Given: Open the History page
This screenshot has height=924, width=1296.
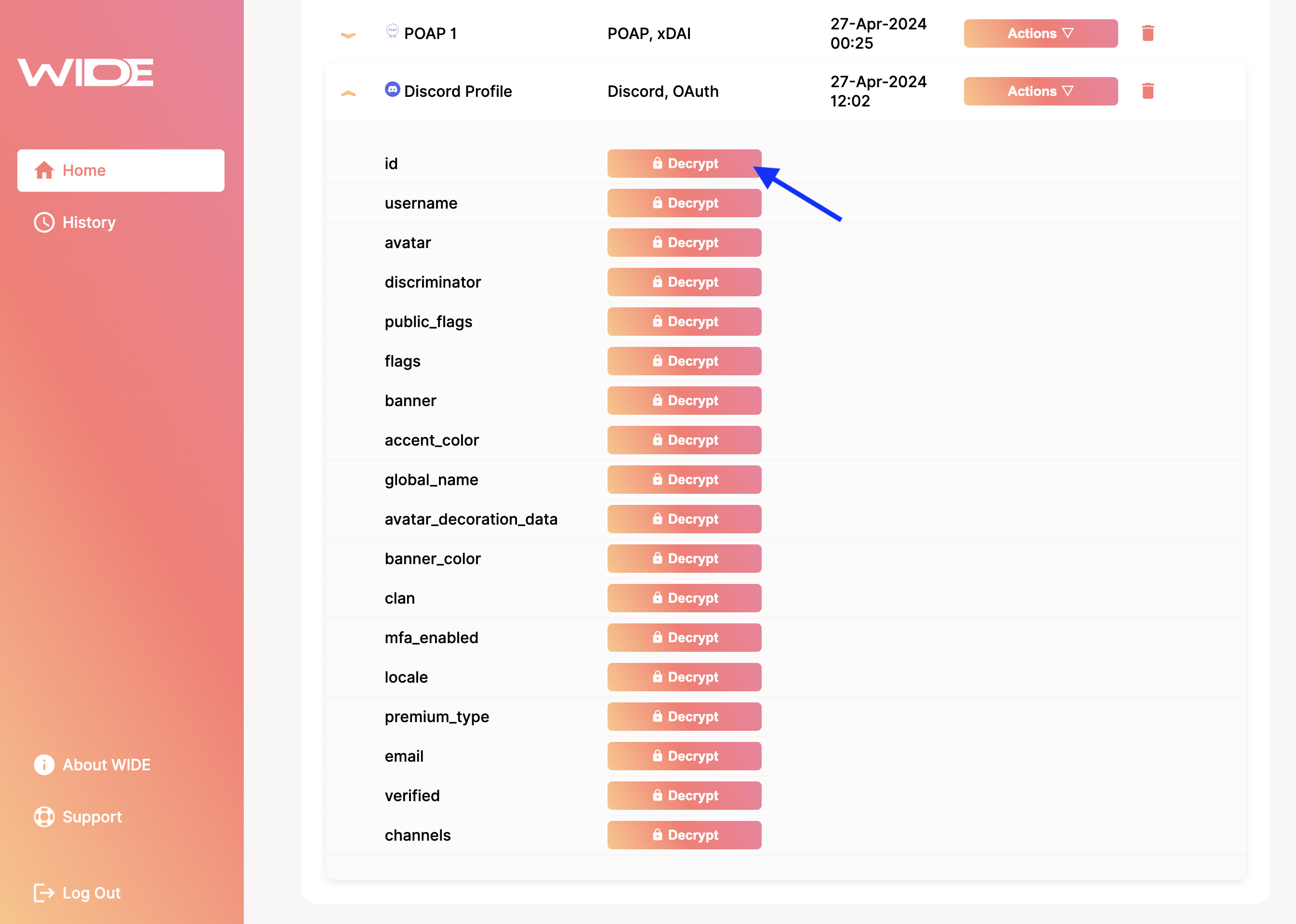Looking at the screenshot, I should pos(75,223).
